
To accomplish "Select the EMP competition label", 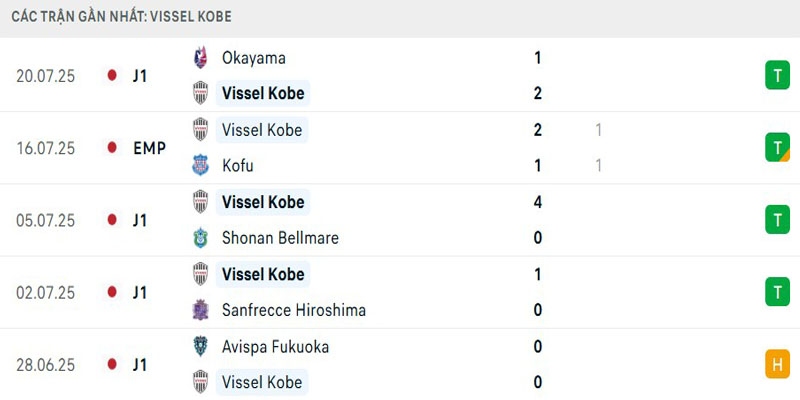I will 149,148.
